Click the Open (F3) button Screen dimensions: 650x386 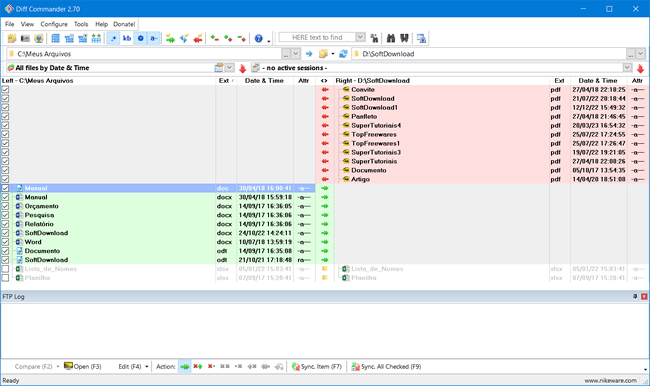[x=83, y=367]
